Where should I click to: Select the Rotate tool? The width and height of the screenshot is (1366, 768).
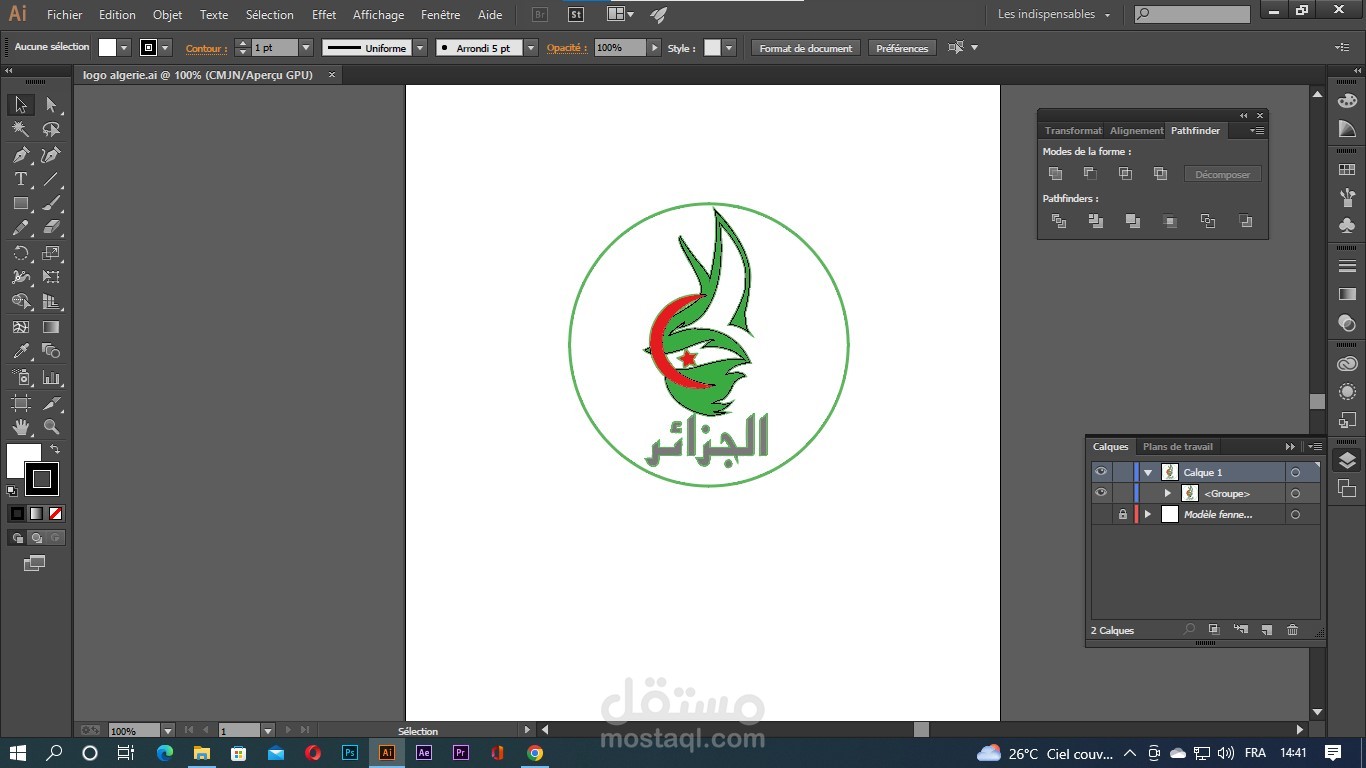20,253
